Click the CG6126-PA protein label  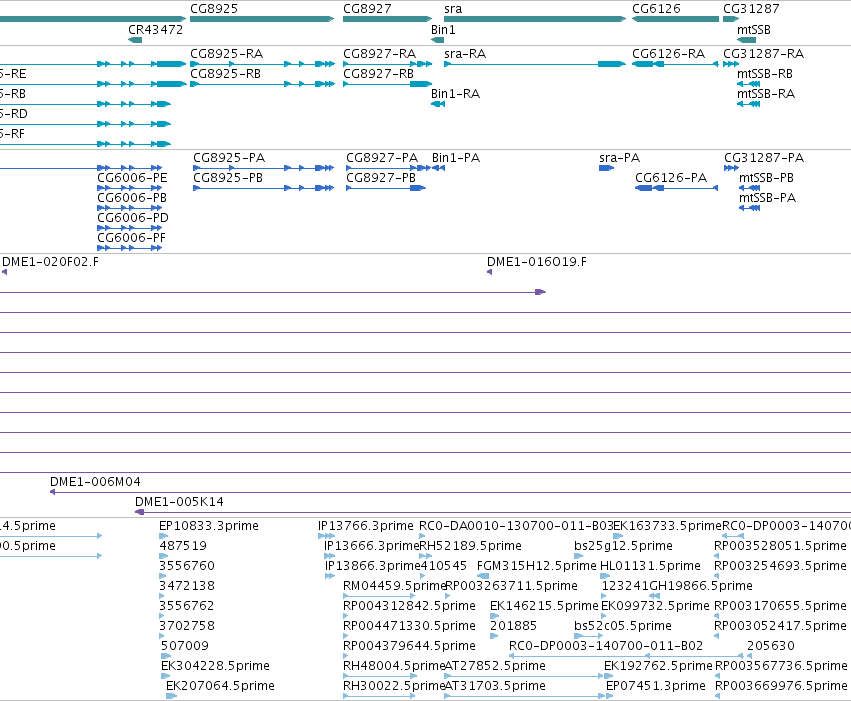671,178
